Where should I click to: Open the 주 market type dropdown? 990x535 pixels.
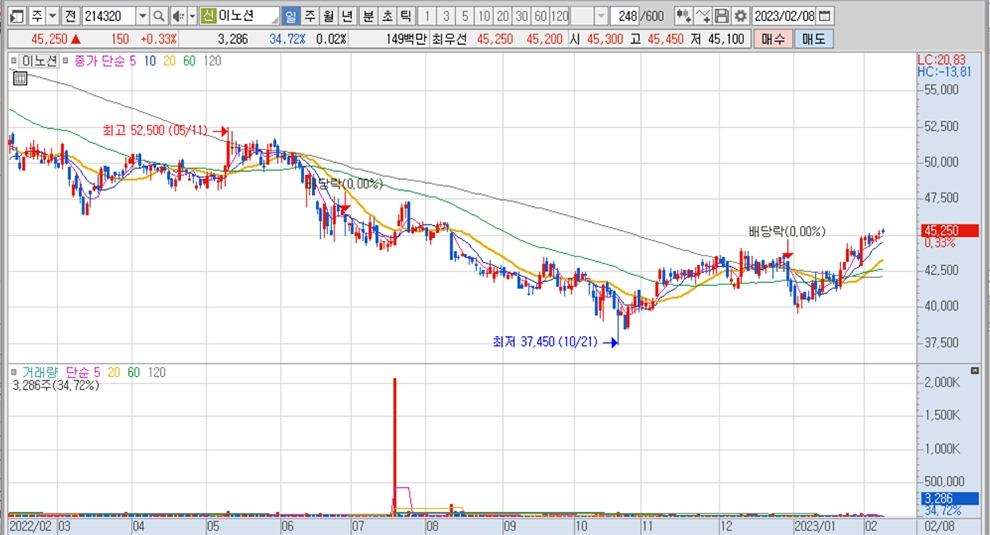click(x=51, y=17)
